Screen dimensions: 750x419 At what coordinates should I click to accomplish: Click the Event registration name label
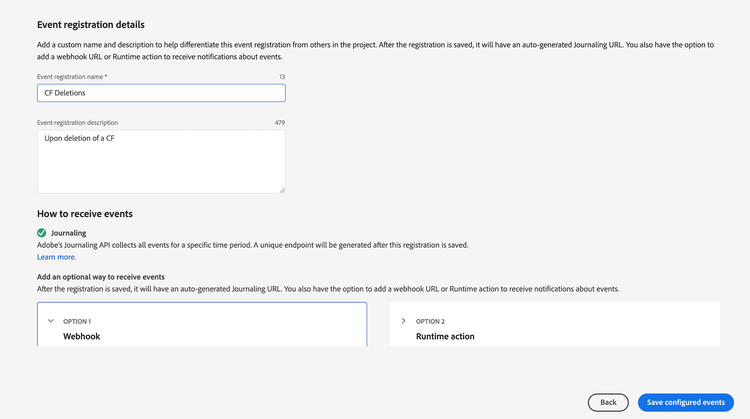pos(72,76)
